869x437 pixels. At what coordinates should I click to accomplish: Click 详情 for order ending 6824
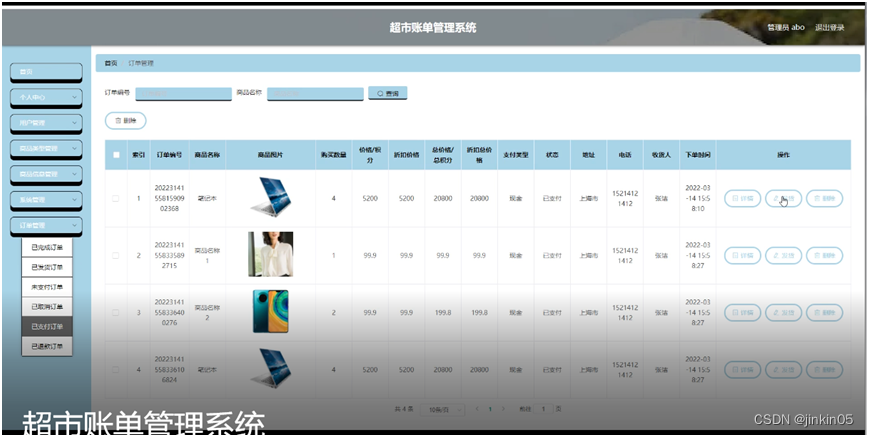(x=743, y=370)
